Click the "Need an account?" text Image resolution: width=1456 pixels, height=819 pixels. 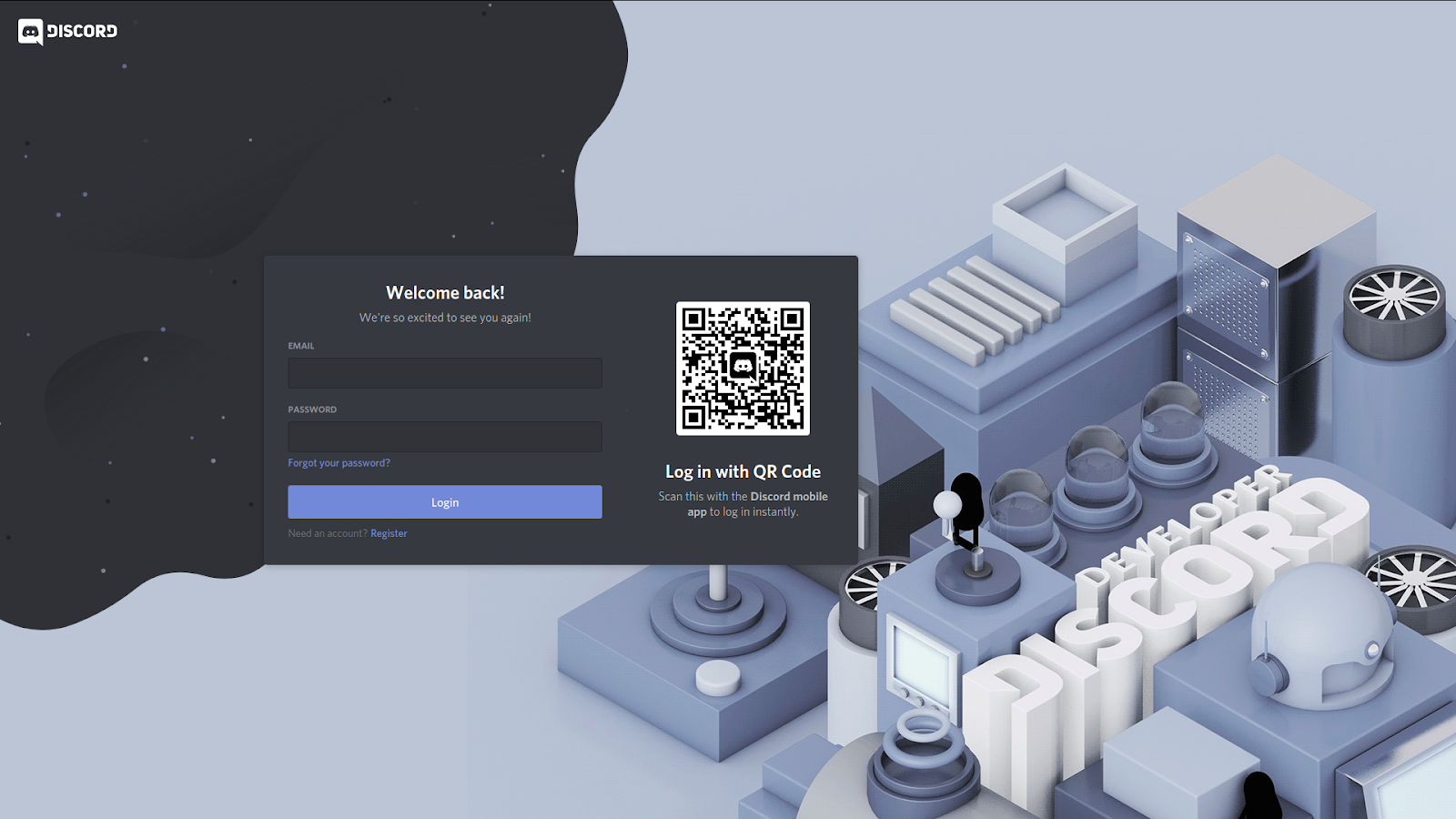pyautogui.click(x=328, y=533)
